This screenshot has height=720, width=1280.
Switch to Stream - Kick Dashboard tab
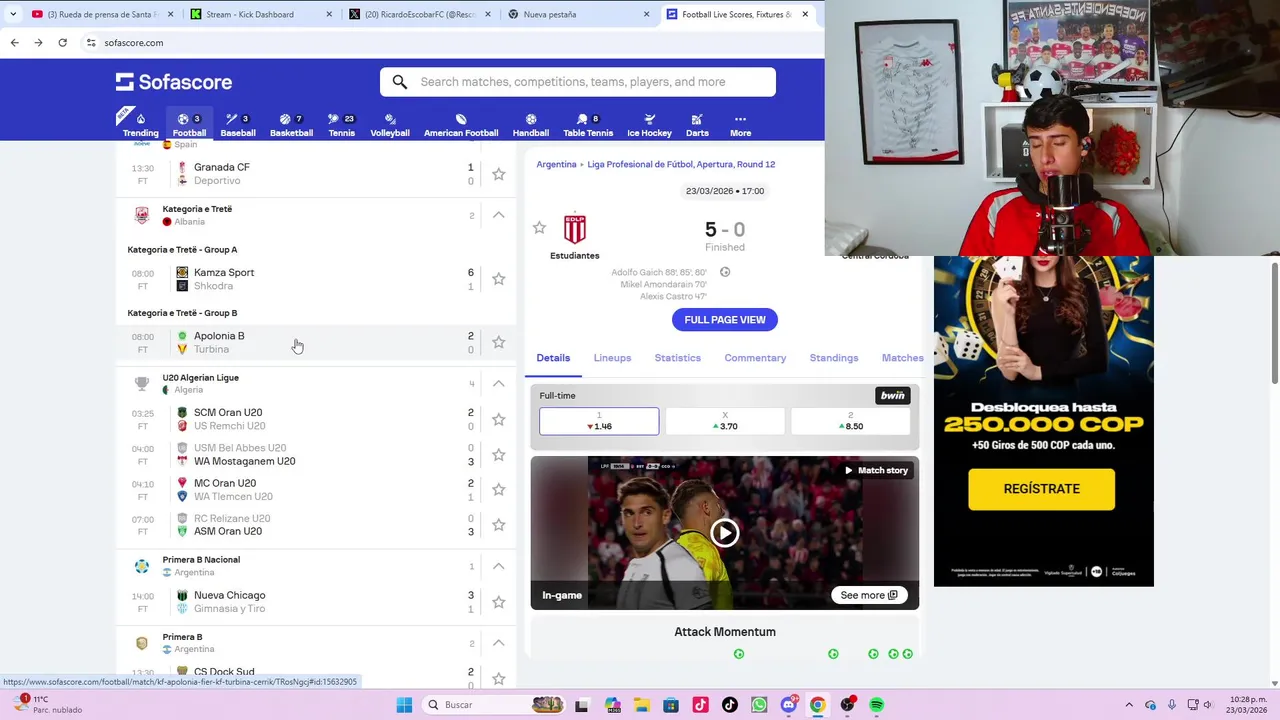click(260, 14)
